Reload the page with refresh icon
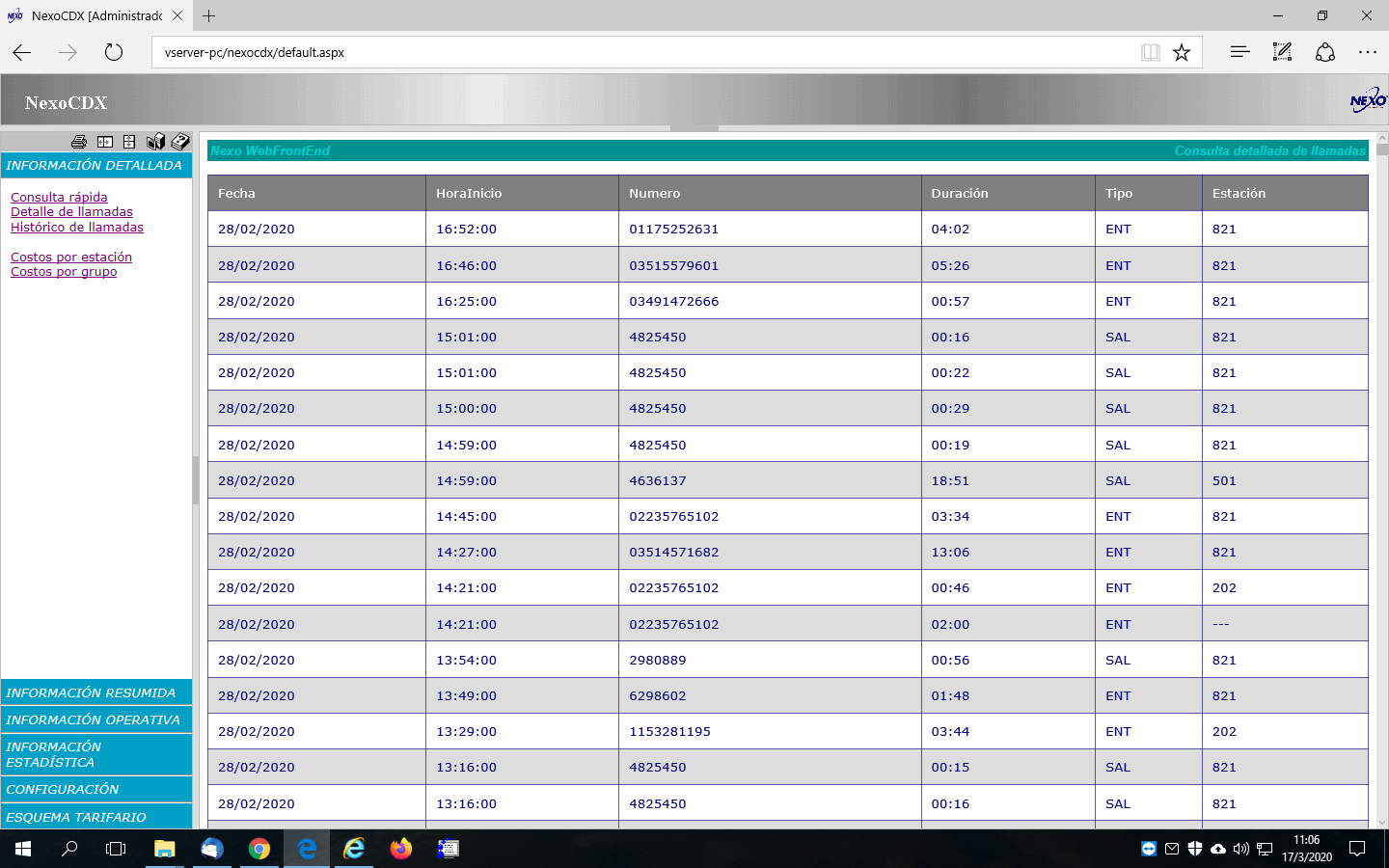This screenshot has height=868, width=1389. [114, 52]
